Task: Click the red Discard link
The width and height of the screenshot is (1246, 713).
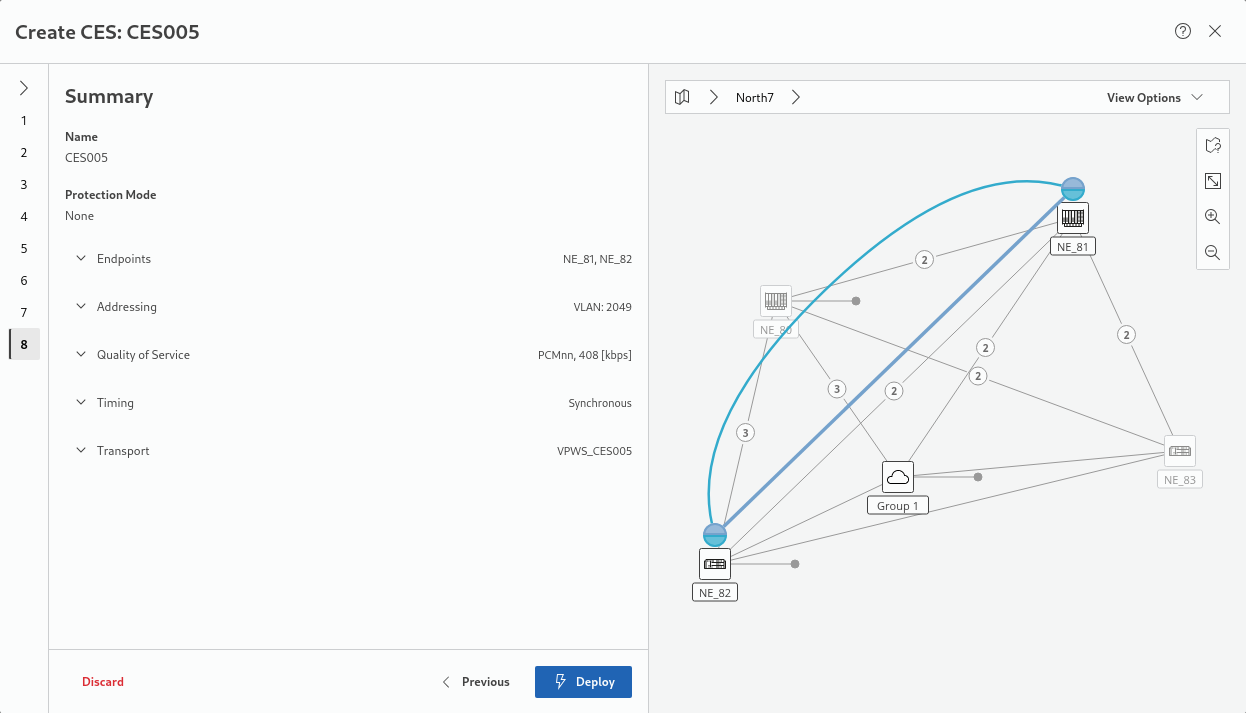Action: coord(103,682)
